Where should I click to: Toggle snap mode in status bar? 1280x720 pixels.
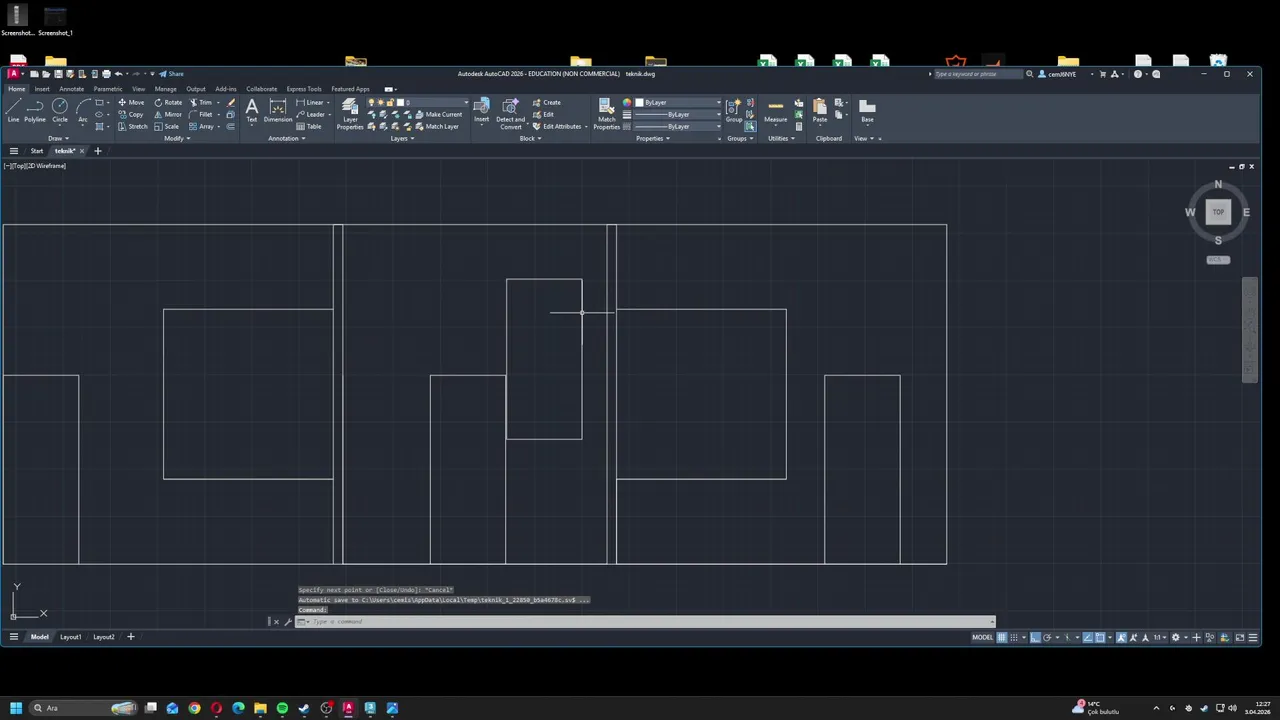(1014, 637)
